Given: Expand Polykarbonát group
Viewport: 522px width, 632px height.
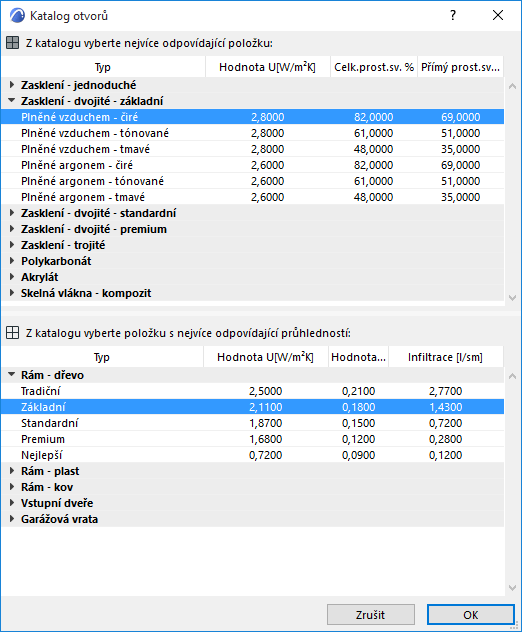Looking at the screenshot, I should 12,261.
